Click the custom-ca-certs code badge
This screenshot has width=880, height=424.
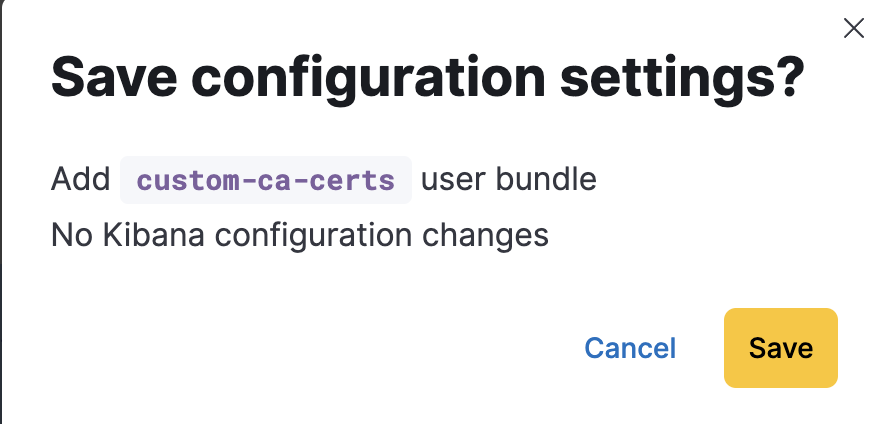pos(266,181)
